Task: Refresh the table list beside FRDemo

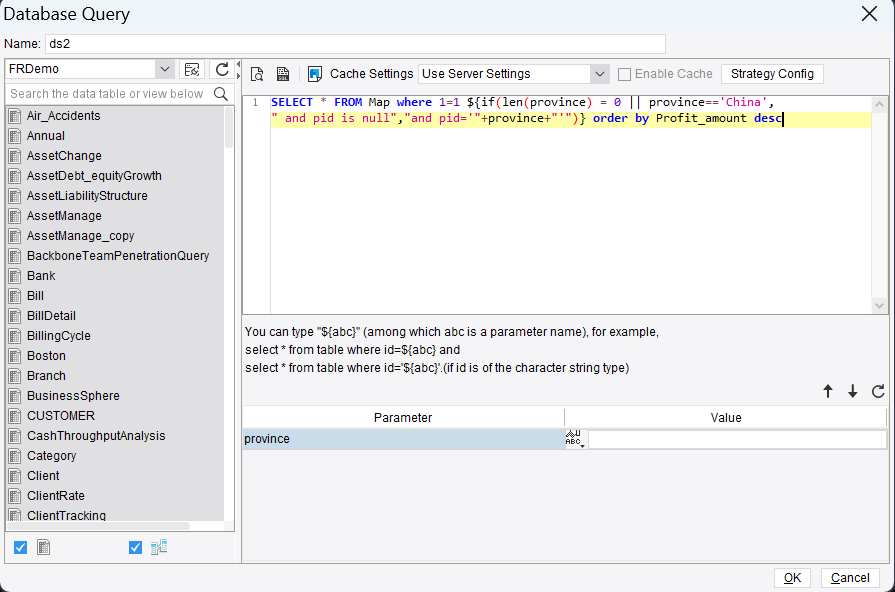Action: pos(222,70)
